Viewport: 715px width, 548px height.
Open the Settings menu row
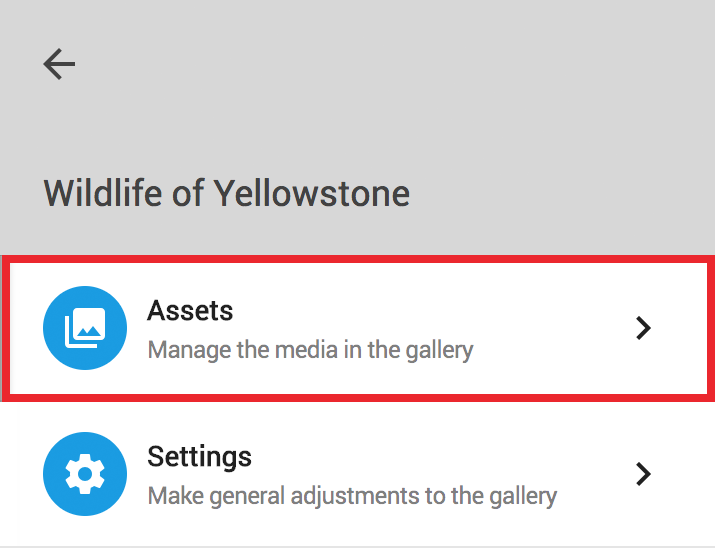[358, 474]
